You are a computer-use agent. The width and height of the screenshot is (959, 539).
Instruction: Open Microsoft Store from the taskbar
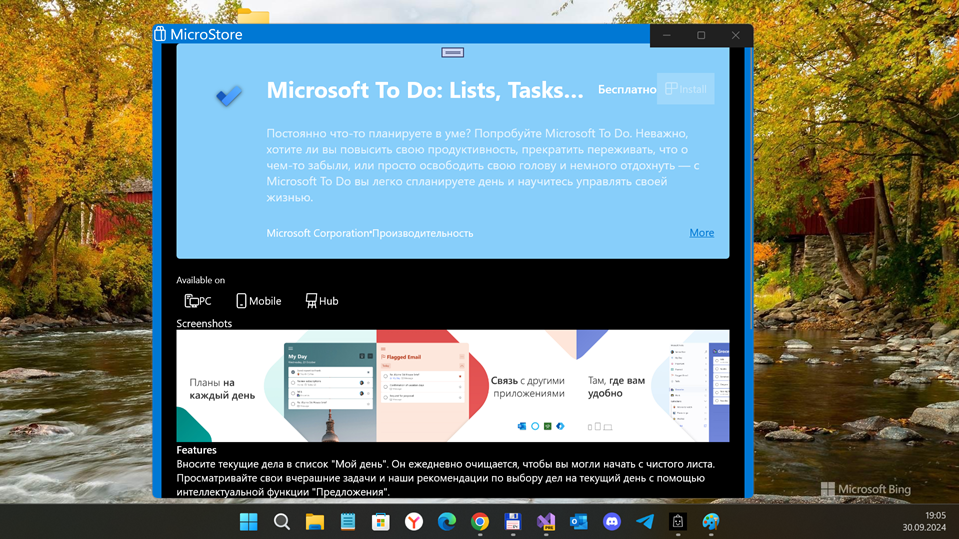coord(380,522)
